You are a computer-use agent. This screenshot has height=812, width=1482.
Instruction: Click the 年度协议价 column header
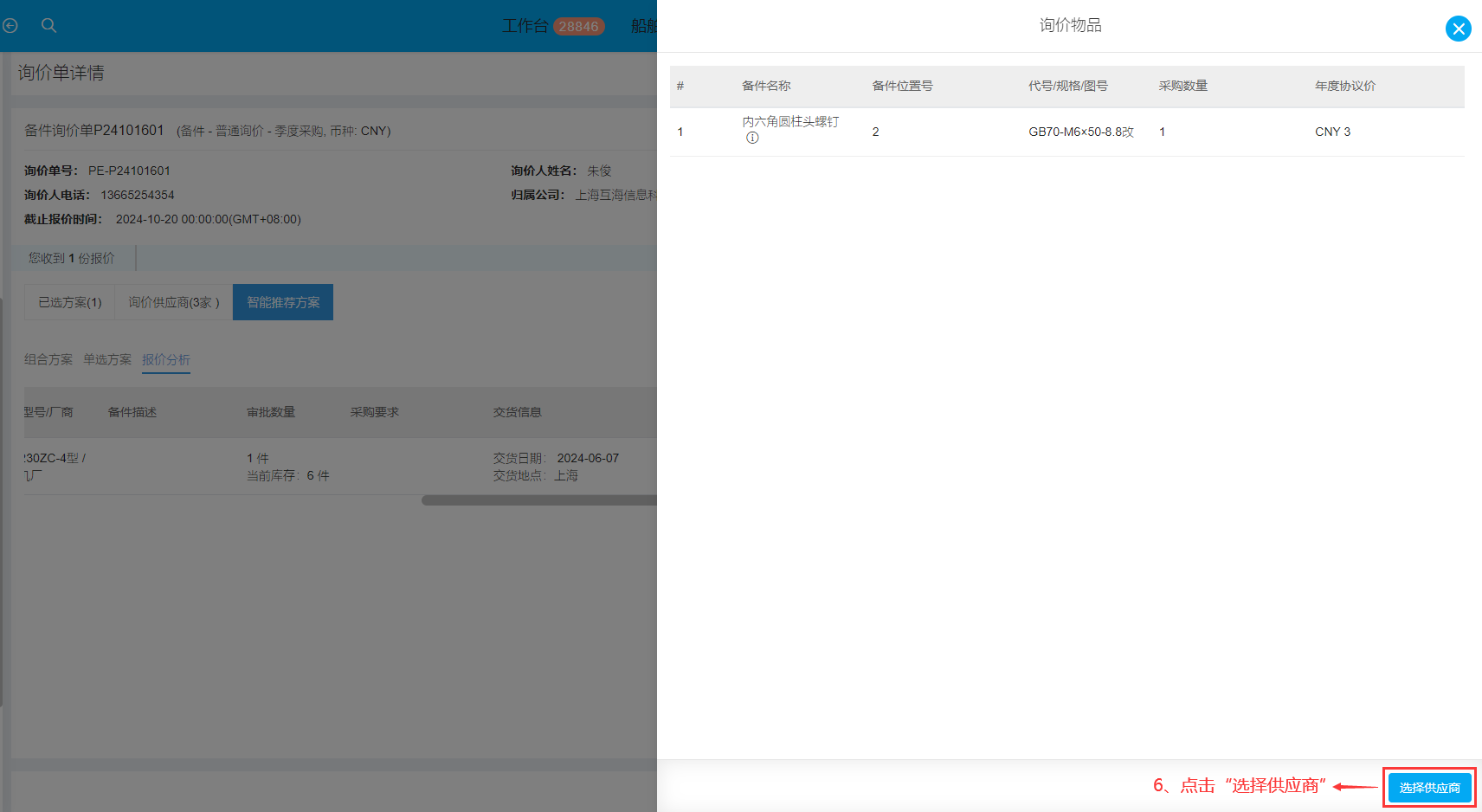(x=1345, y=86)
